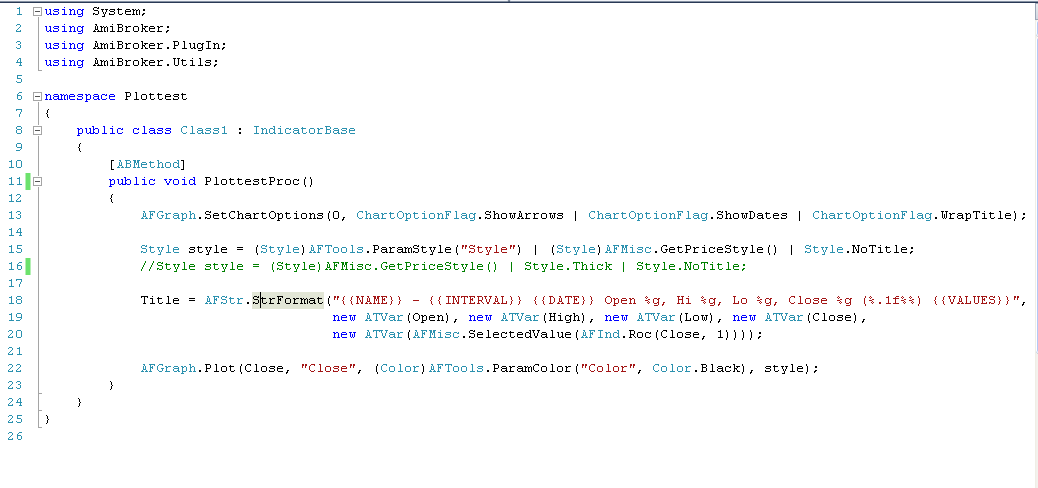Click the 'ABMethod' attribute

(148, 164)
